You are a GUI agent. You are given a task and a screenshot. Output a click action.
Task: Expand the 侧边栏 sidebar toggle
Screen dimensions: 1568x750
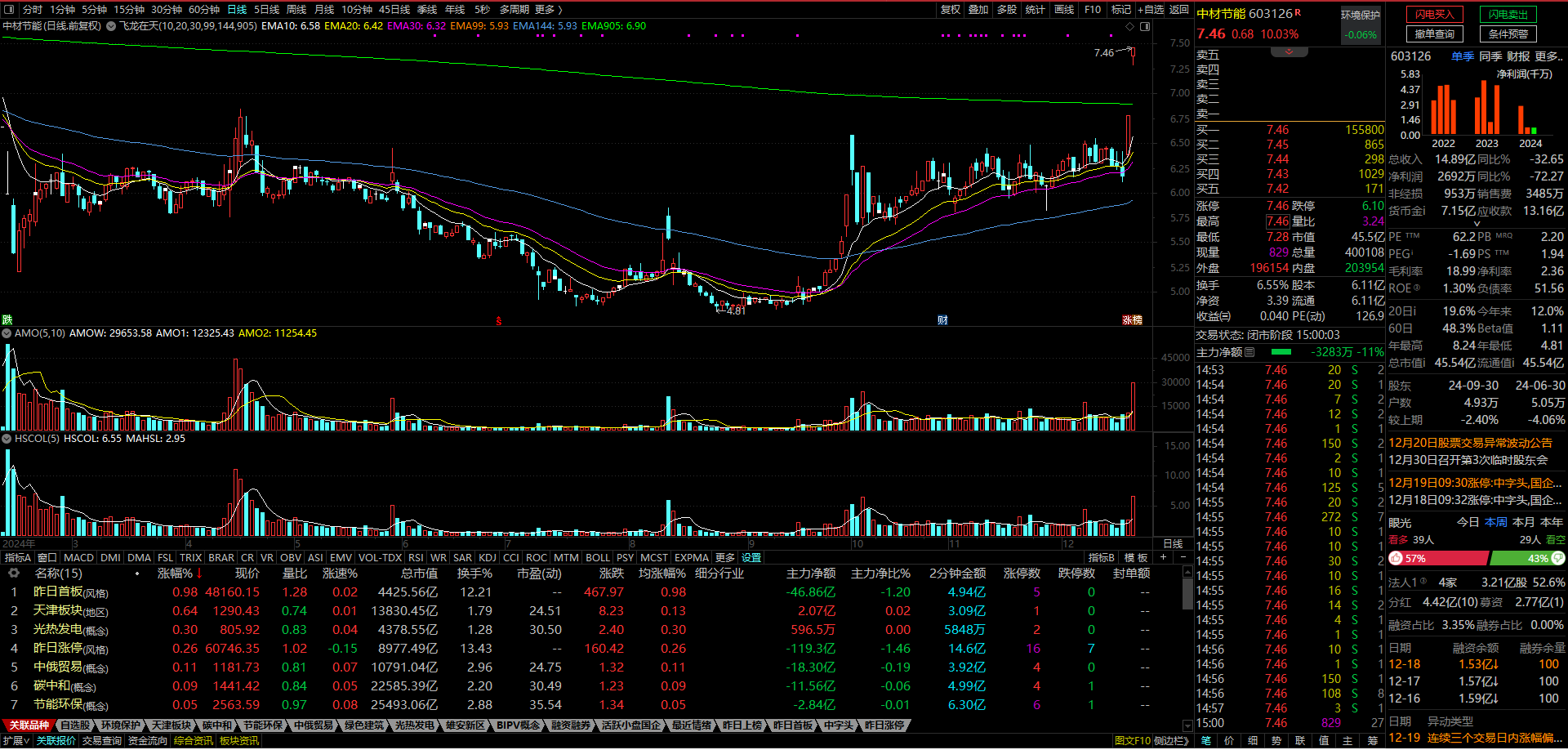click(x=1172, y=741)
